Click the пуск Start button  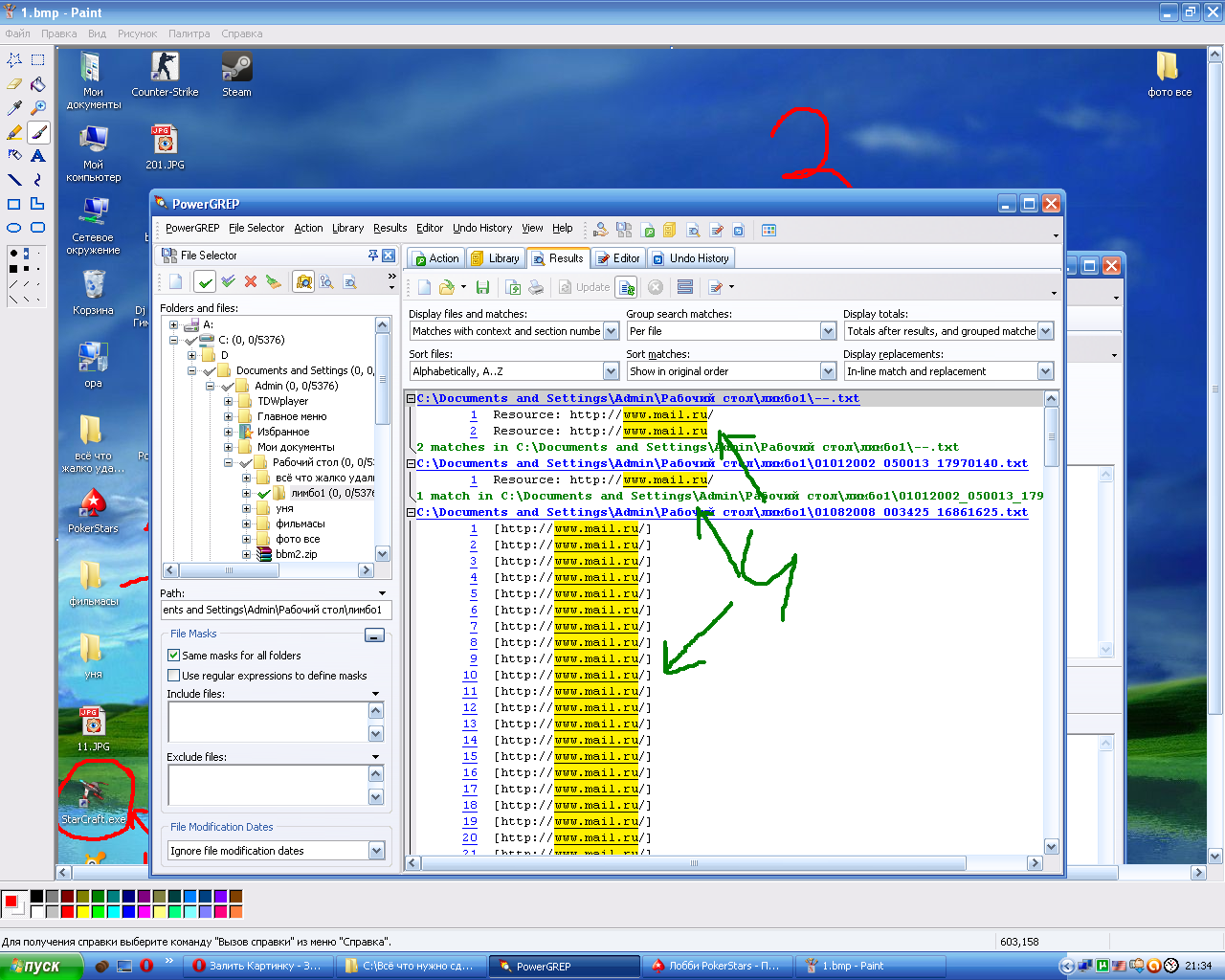[x=42, y=966]
